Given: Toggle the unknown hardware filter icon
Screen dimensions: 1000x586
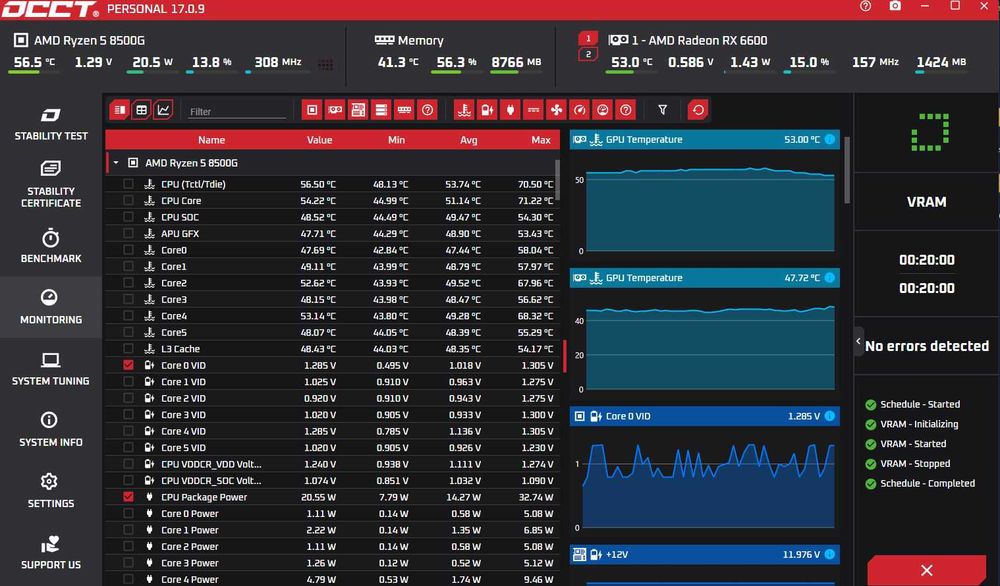Looking at the screenshot, I should tap(427, 110).
